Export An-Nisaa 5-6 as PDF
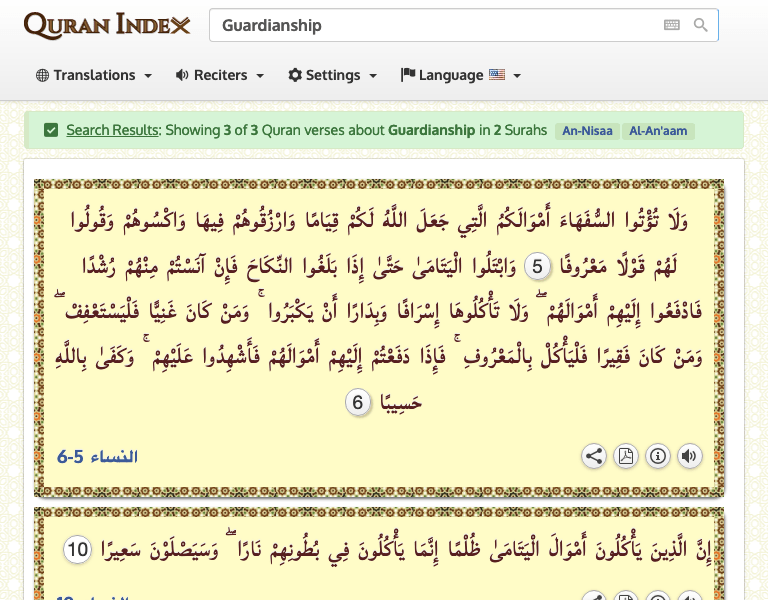This screenshot has height=600, width=768. (x=625, y=456)
